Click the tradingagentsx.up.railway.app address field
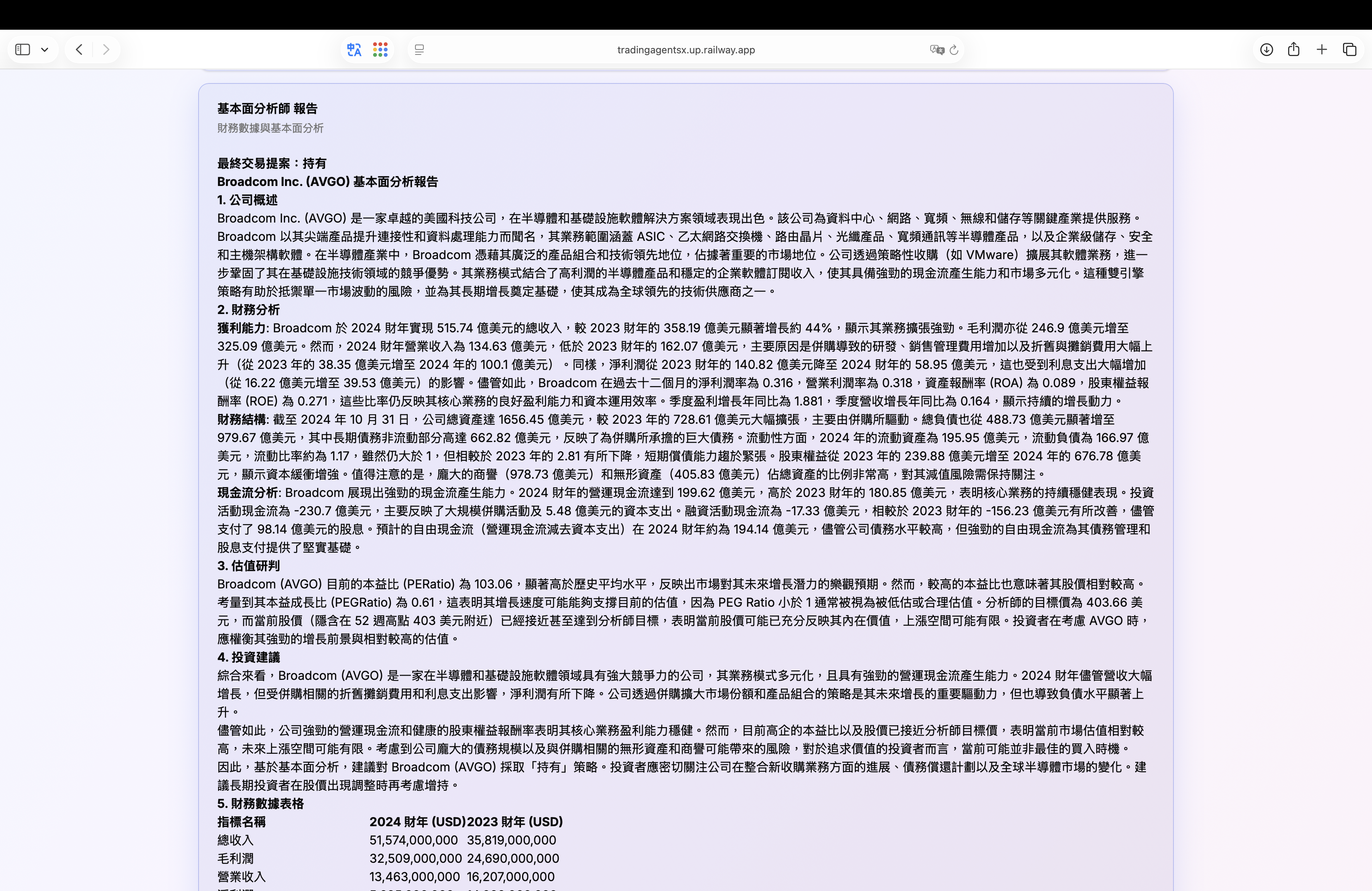Viewport: 1372px width, 891px height. pos(685,50)
